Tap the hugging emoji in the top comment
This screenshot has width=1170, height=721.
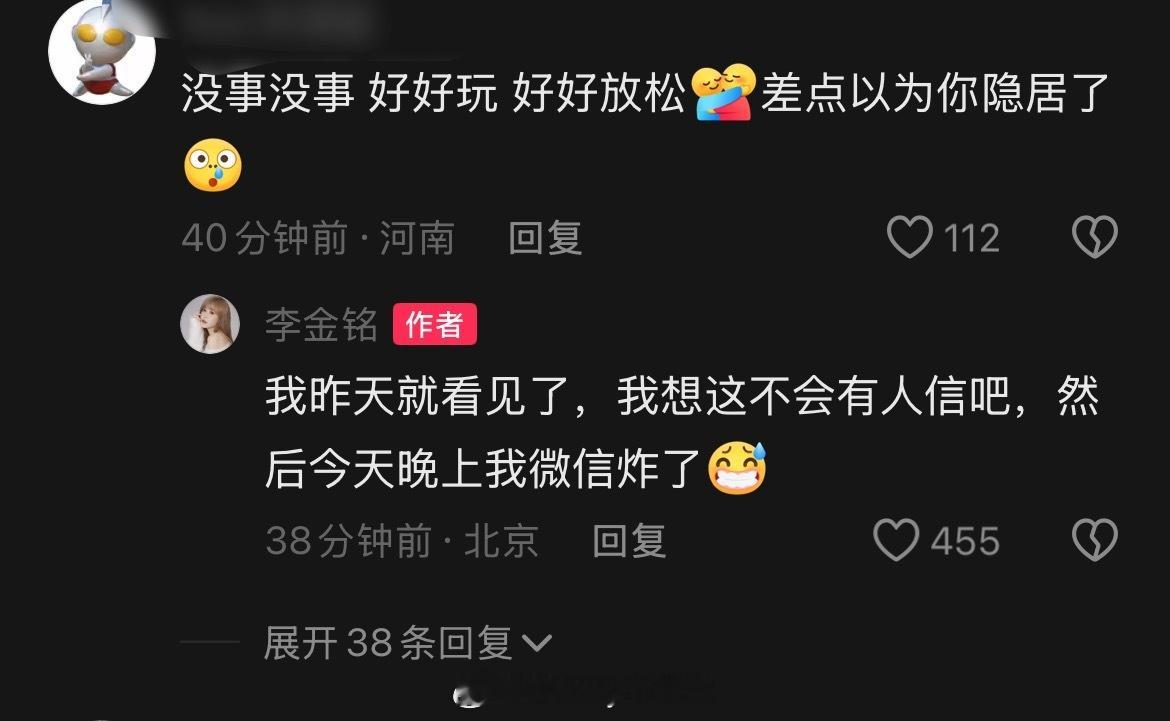coord(723,93)
